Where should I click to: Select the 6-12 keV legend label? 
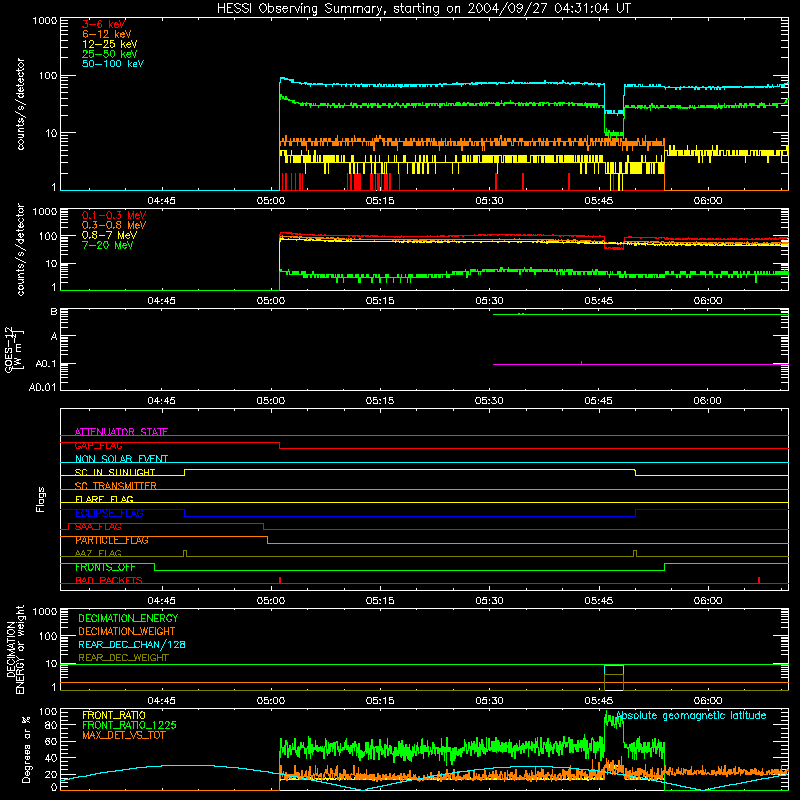tap(107, 34)
